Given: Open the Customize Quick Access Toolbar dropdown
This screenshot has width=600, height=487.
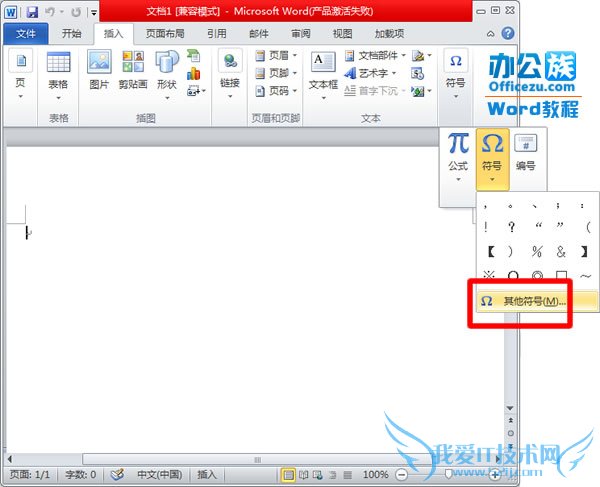Looking at the screenshot, I should (94, 13).
